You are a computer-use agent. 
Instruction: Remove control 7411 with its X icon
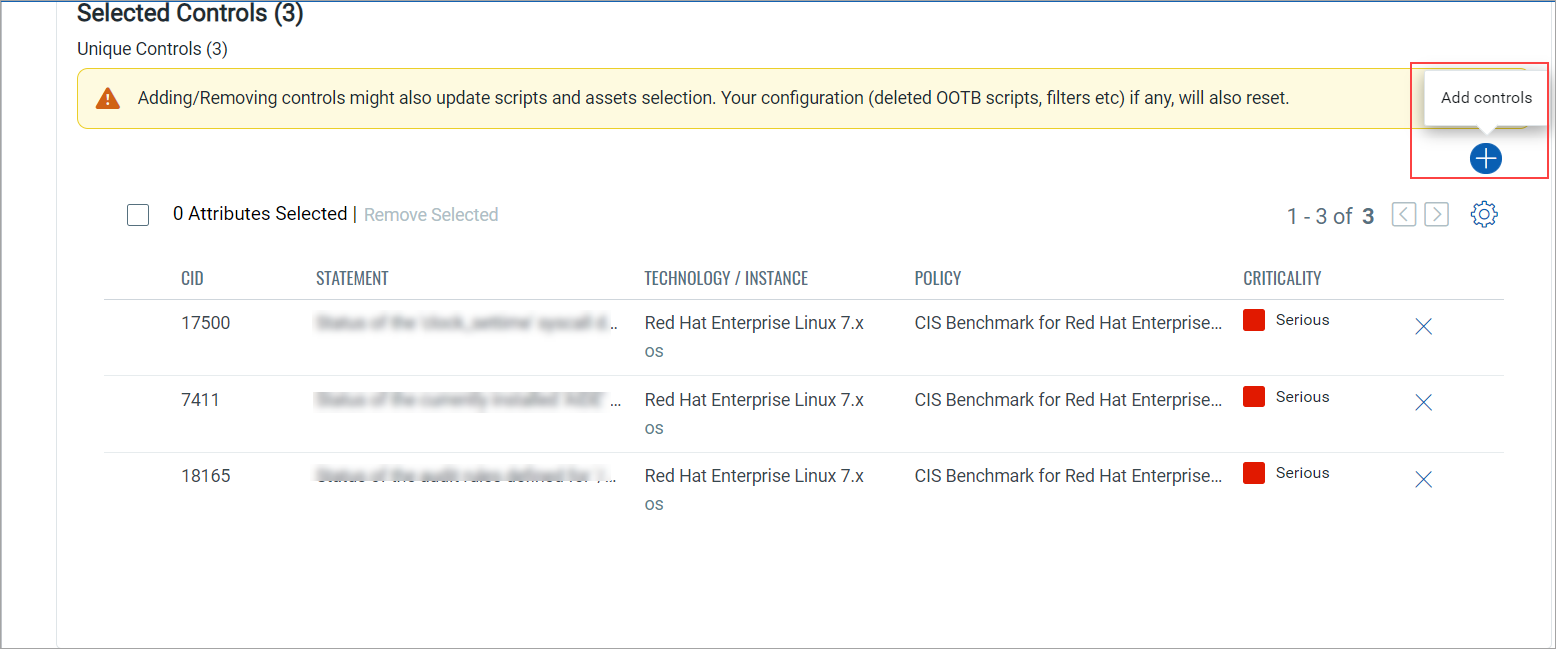(1424, 402)
